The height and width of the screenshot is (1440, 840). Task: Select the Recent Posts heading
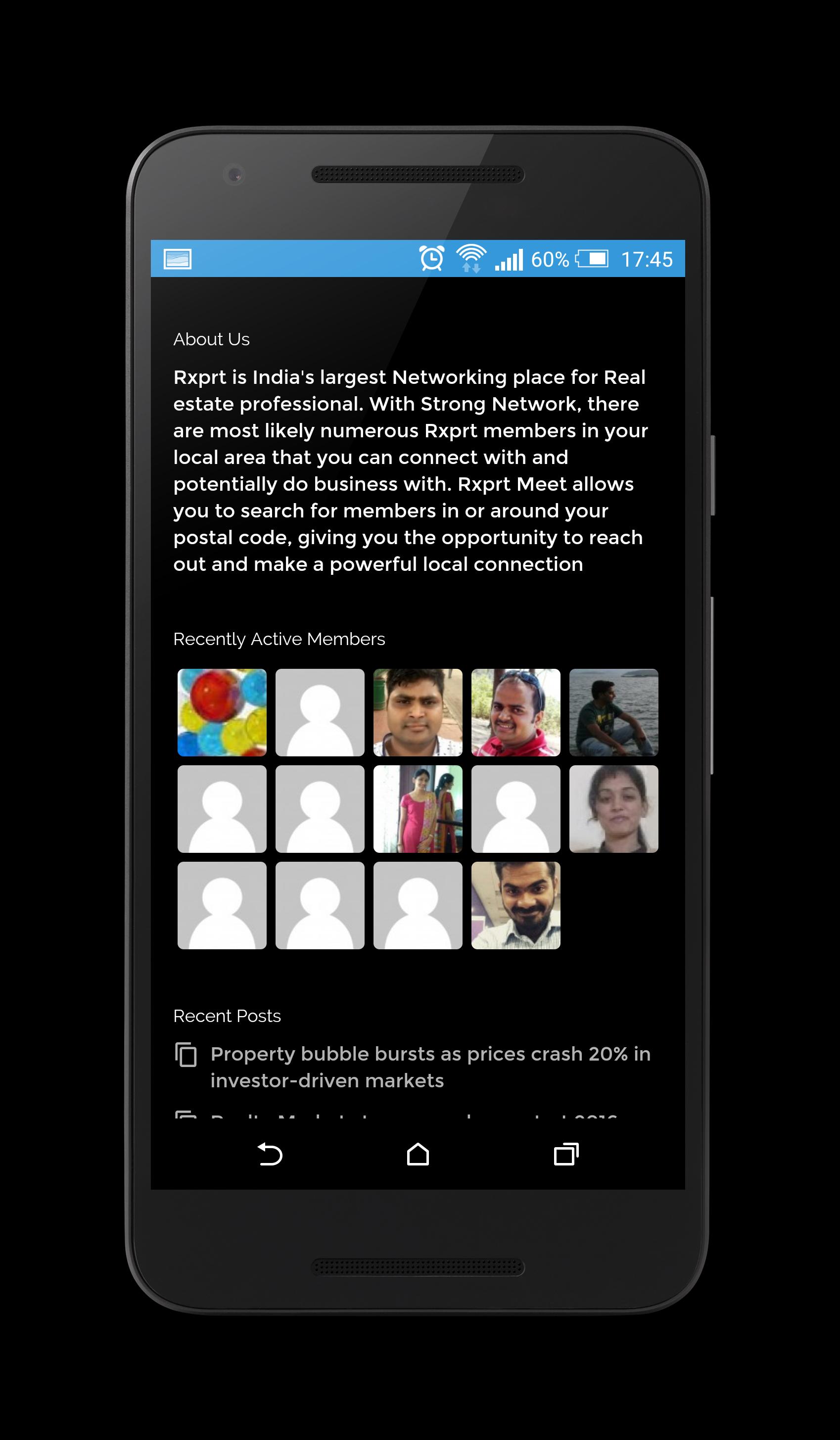pos(227,1016)
